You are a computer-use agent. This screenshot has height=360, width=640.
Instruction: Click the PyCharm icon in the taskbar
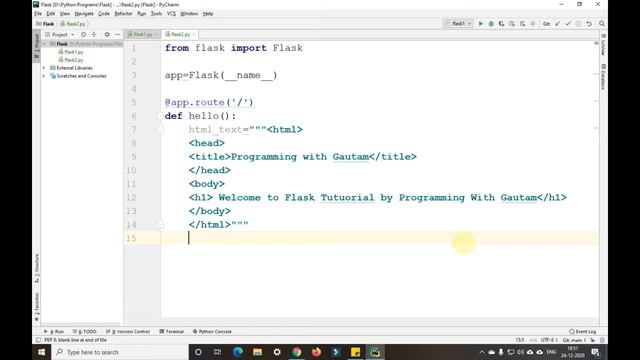coord(375,352)
